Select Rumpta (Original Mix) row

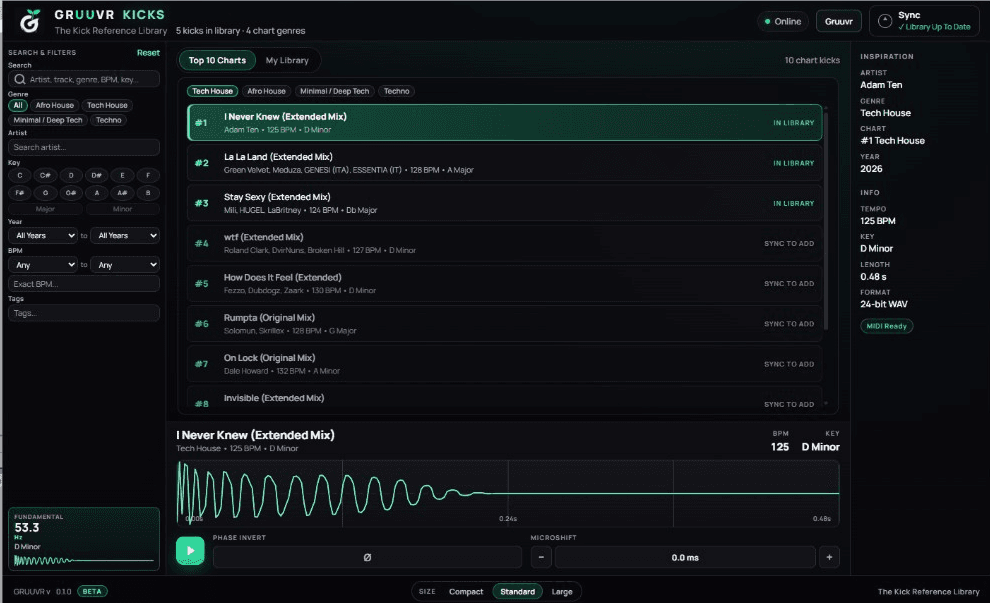[504, 324]
